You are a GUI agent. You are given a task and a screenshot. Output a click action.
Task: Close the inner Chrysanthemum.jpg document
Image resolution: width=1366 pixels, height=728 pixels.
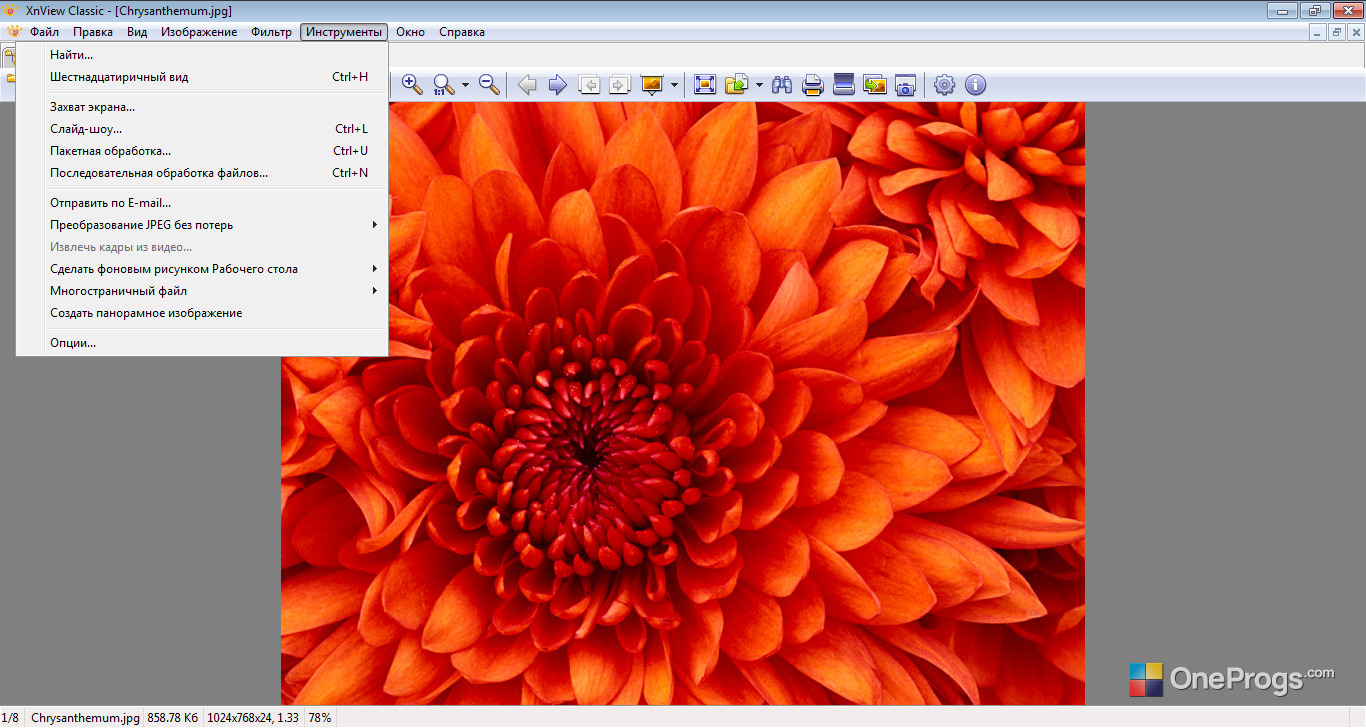(x=1355, y=32)
